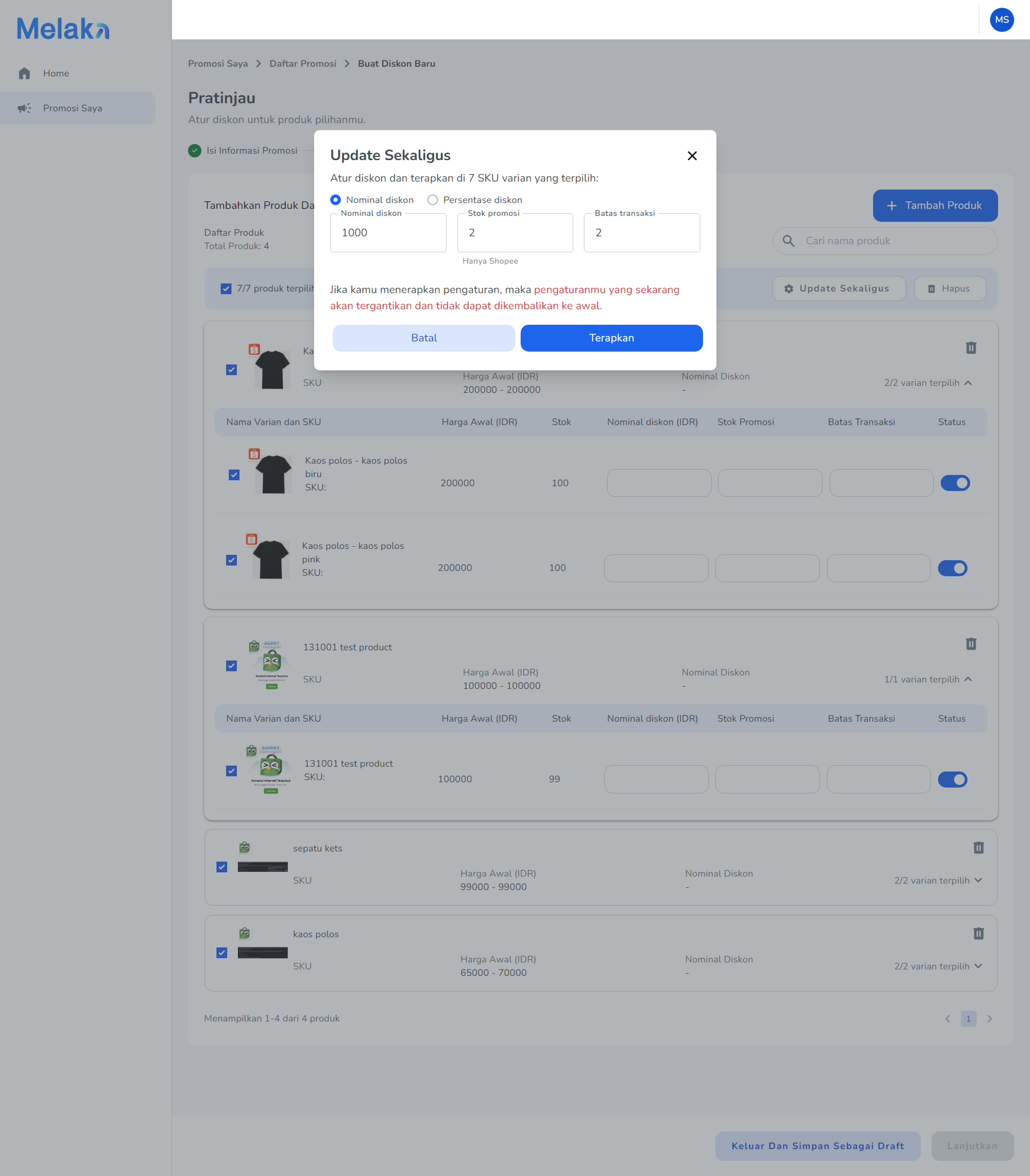The height and width of the screenshot is (1176, 1030).
Task: Click the Tambah Produk button
Action: tap(935, 205)
